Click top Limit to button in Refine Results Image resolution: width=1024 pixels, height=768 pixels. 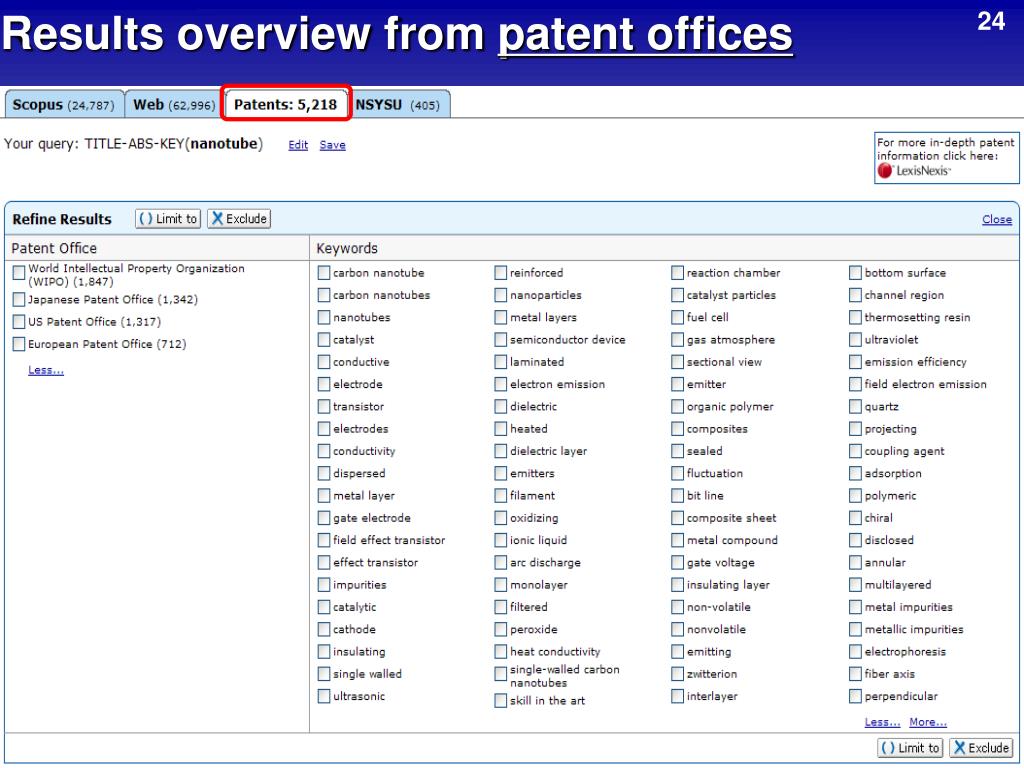(x=168, y=219)
